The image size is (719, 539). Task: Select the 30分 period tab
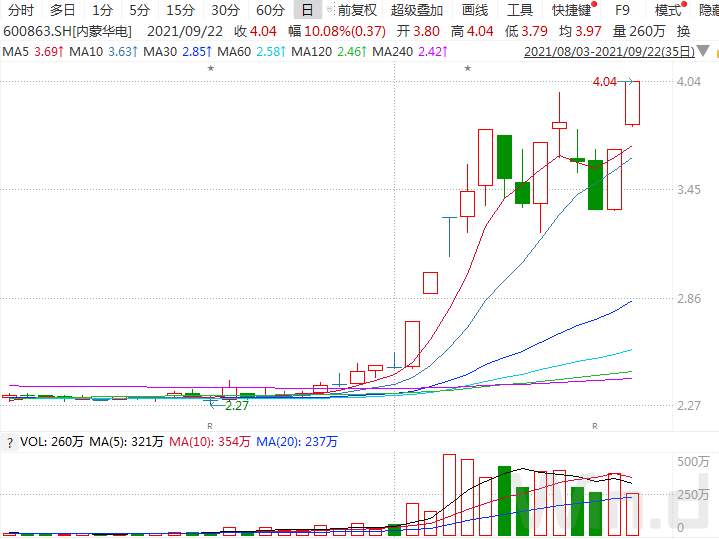[x=225, y=10]
